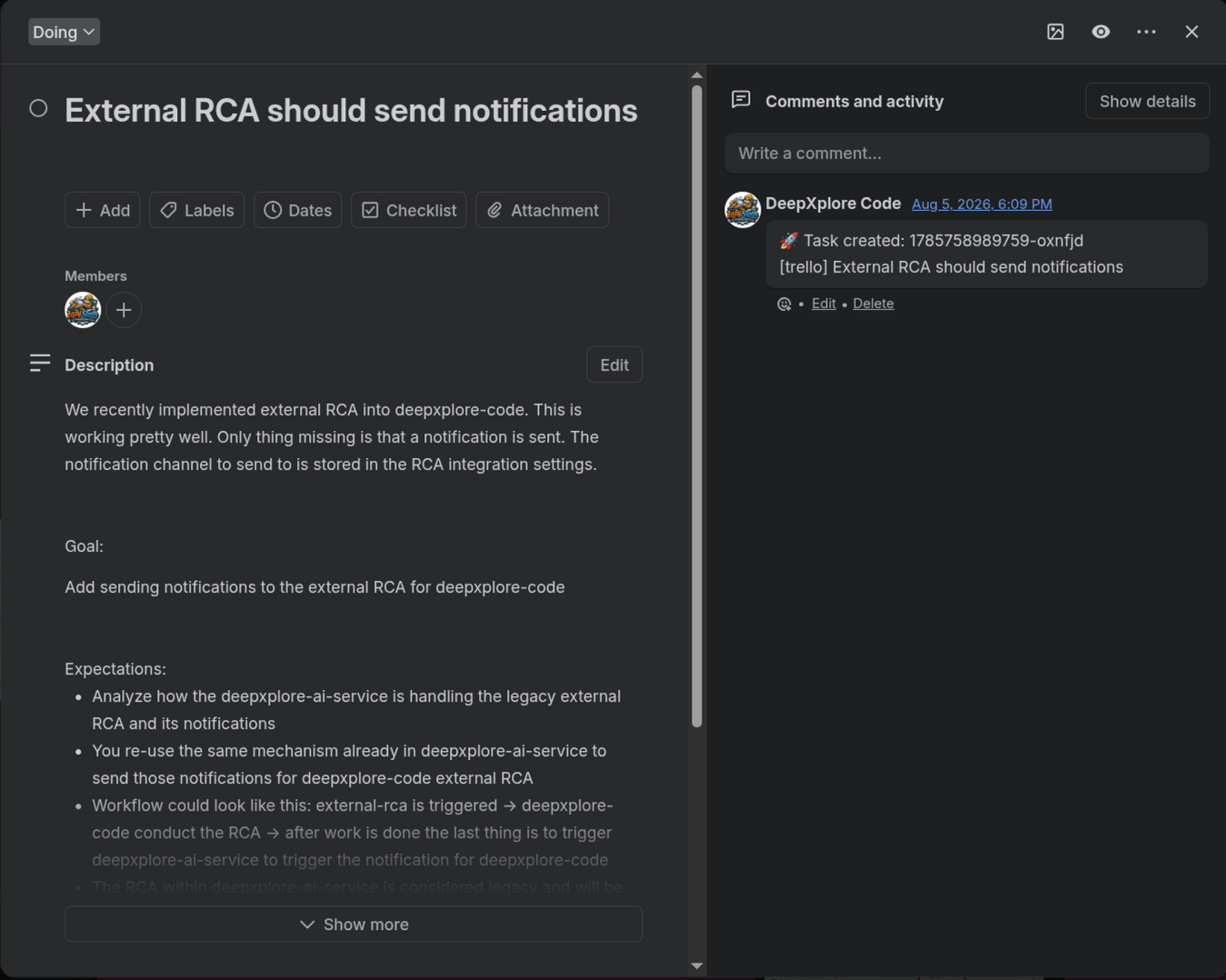Click the scrollbar up arrow
1226x980 pixels.
[697, 75]
